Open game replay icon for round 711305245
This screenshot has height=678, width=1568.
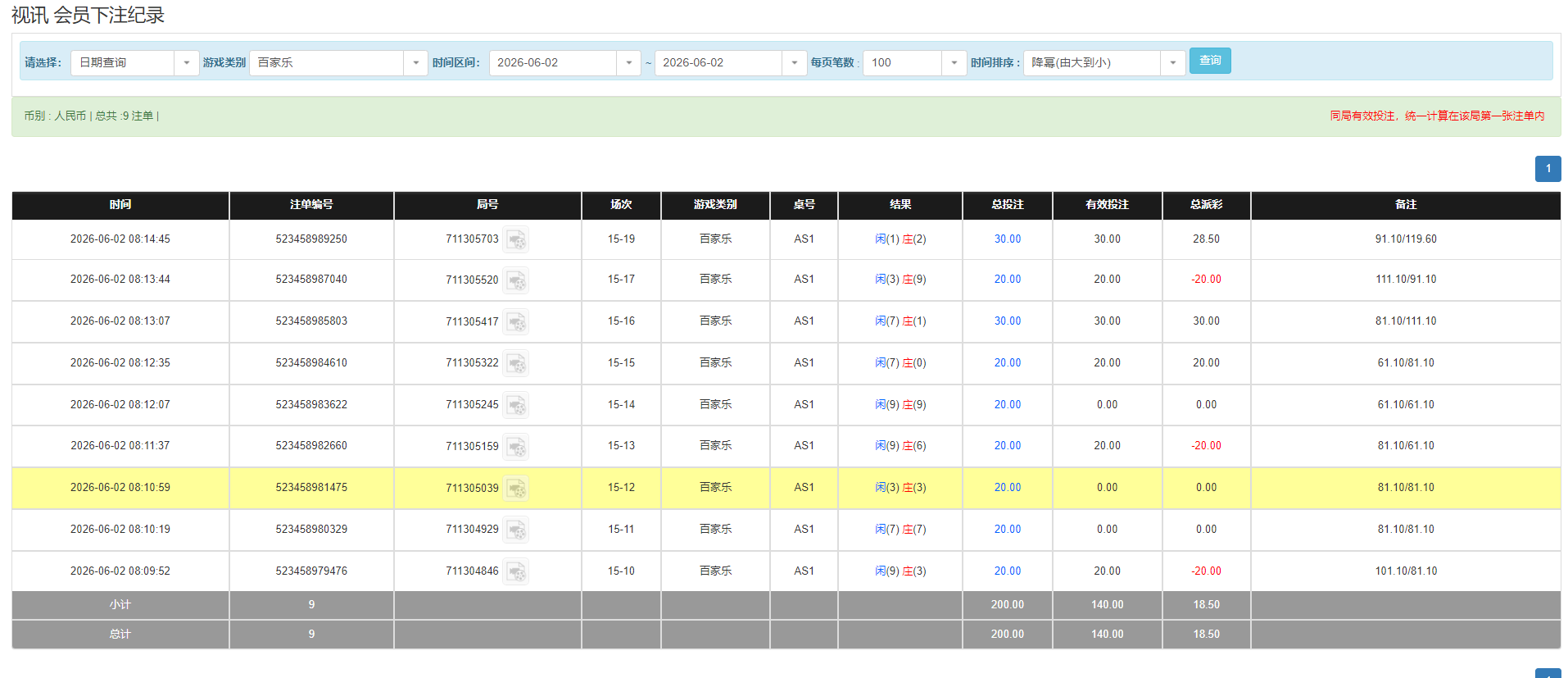tap(515, 405)
